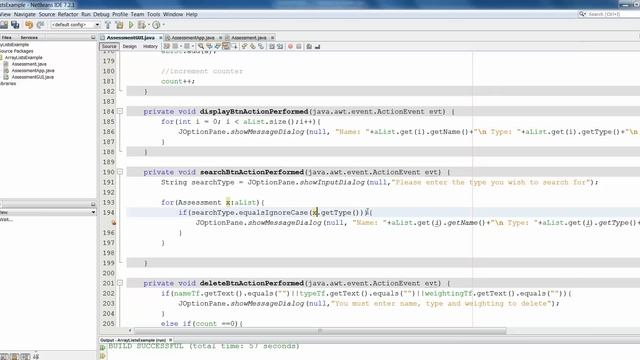Select AssessmentApp.java in project tree
Image resolution: width=640 pixels, height=360 pixels.
point(33,71)
